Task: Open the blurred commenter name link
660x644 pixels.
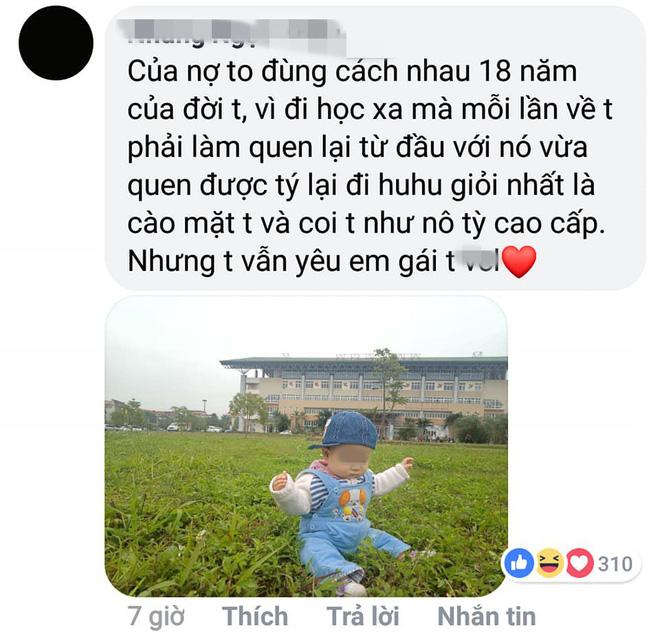Action: pyautogui.click(x=237, y=35)
